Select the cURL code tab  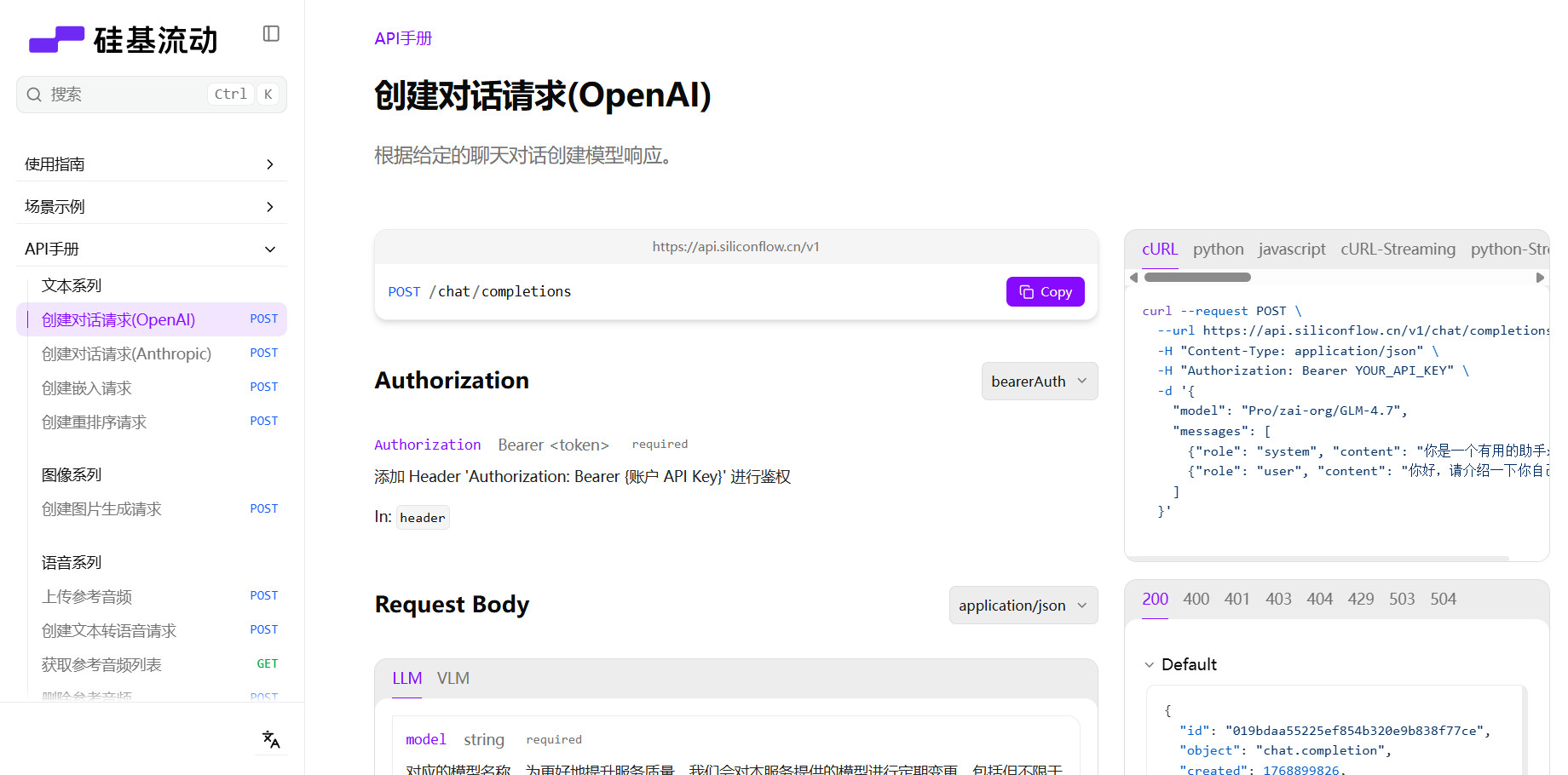[1160, 250]
